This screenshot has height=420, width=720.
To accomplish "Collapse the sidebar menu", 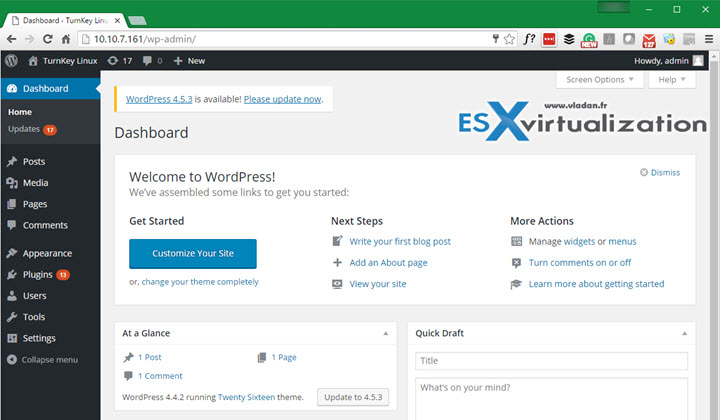I will click(x=43, y=360).
